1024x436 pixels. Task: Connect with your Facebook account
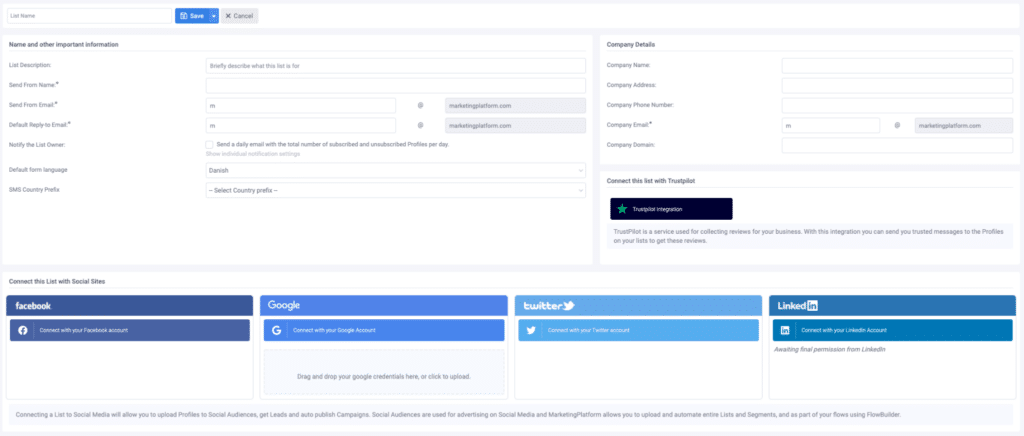130,330
